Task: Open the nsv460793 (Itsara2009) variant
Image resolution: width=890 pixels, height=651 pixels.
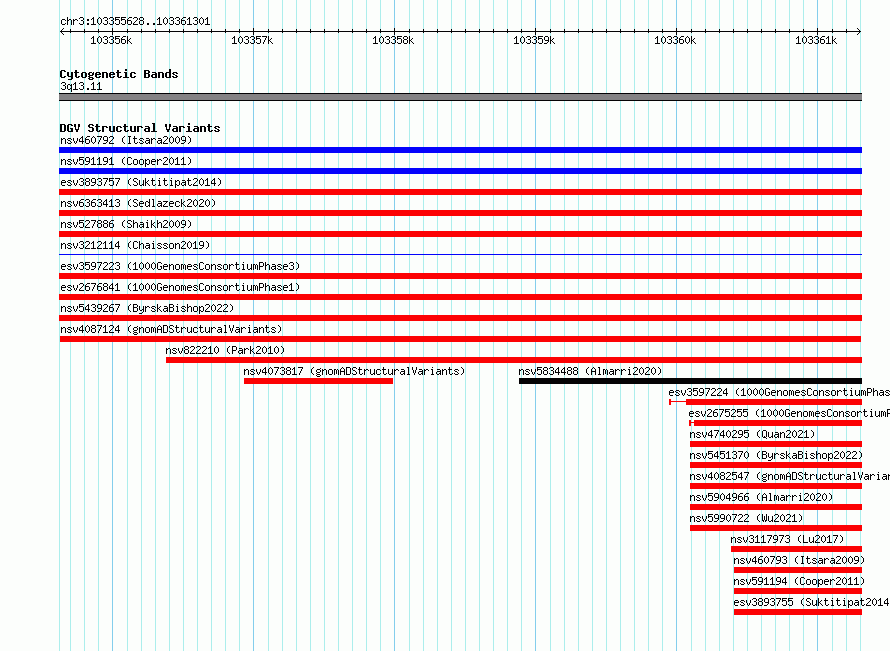Action: [x=799, y=560]
